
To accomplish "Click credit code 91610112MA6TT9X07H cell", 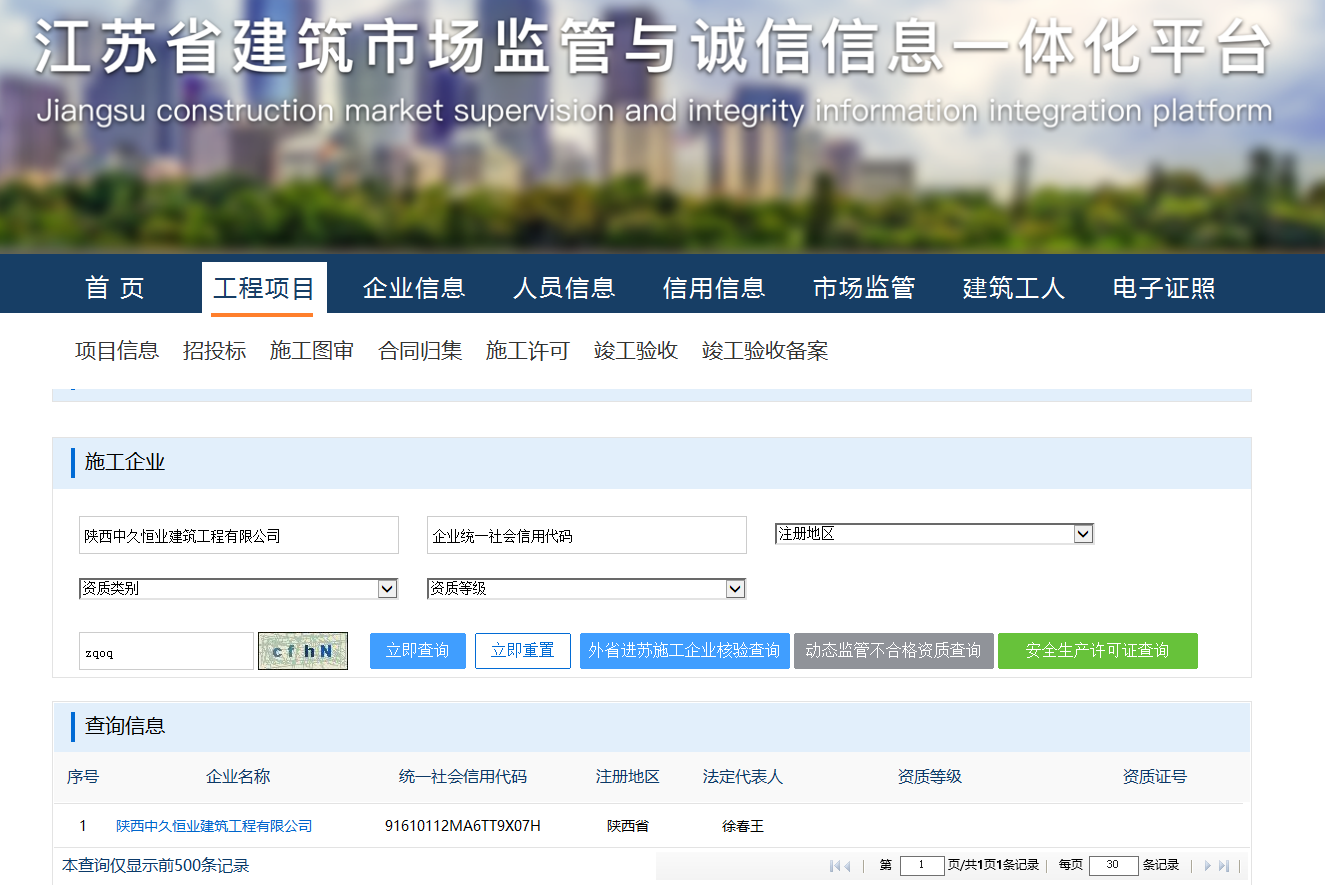I will [463, 826].
